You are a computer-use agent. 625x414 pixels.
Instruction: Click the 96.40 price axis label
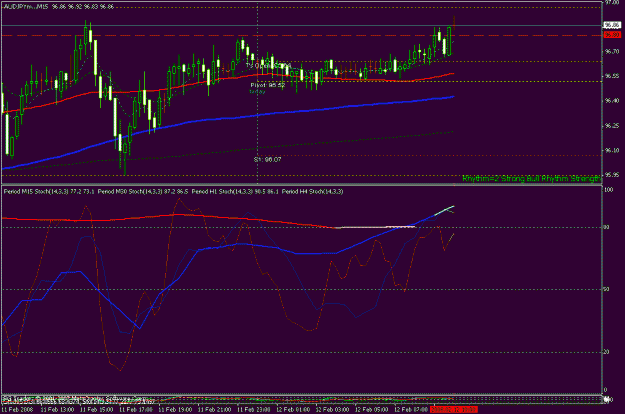click(x=612, y=101)
